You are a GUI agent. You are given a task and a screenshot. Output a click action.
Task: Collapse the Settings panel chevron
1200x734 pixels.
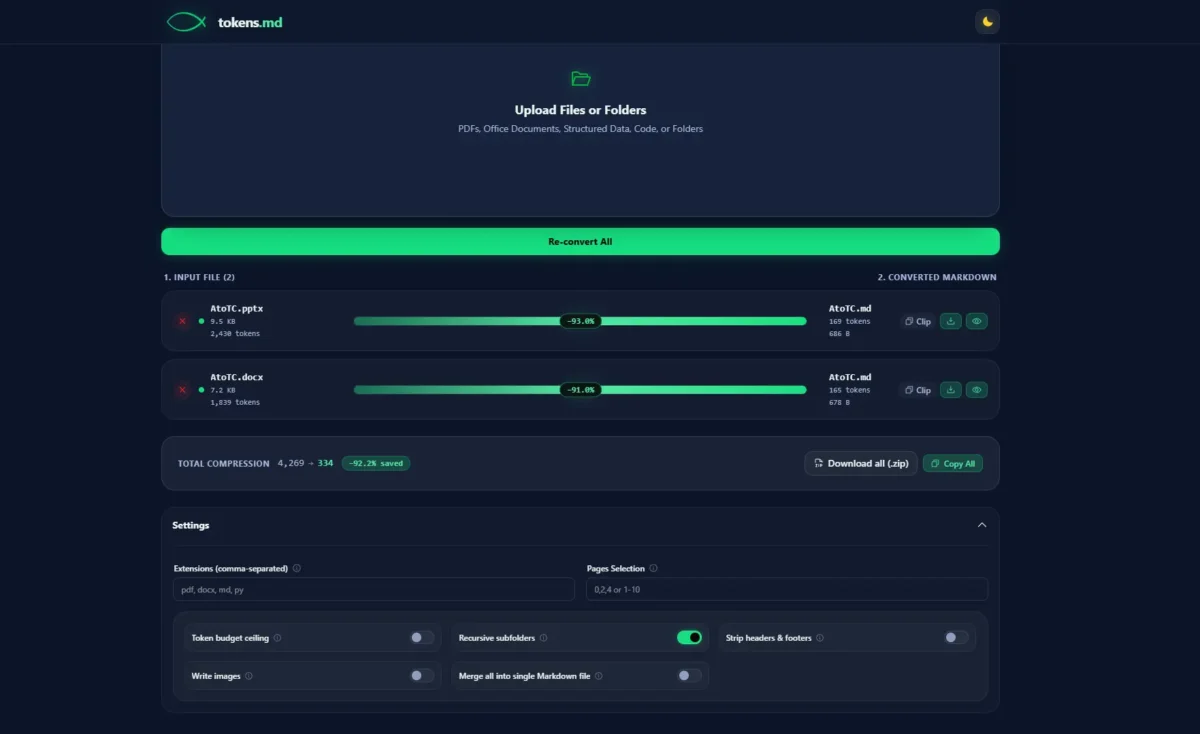coord(982,525)
